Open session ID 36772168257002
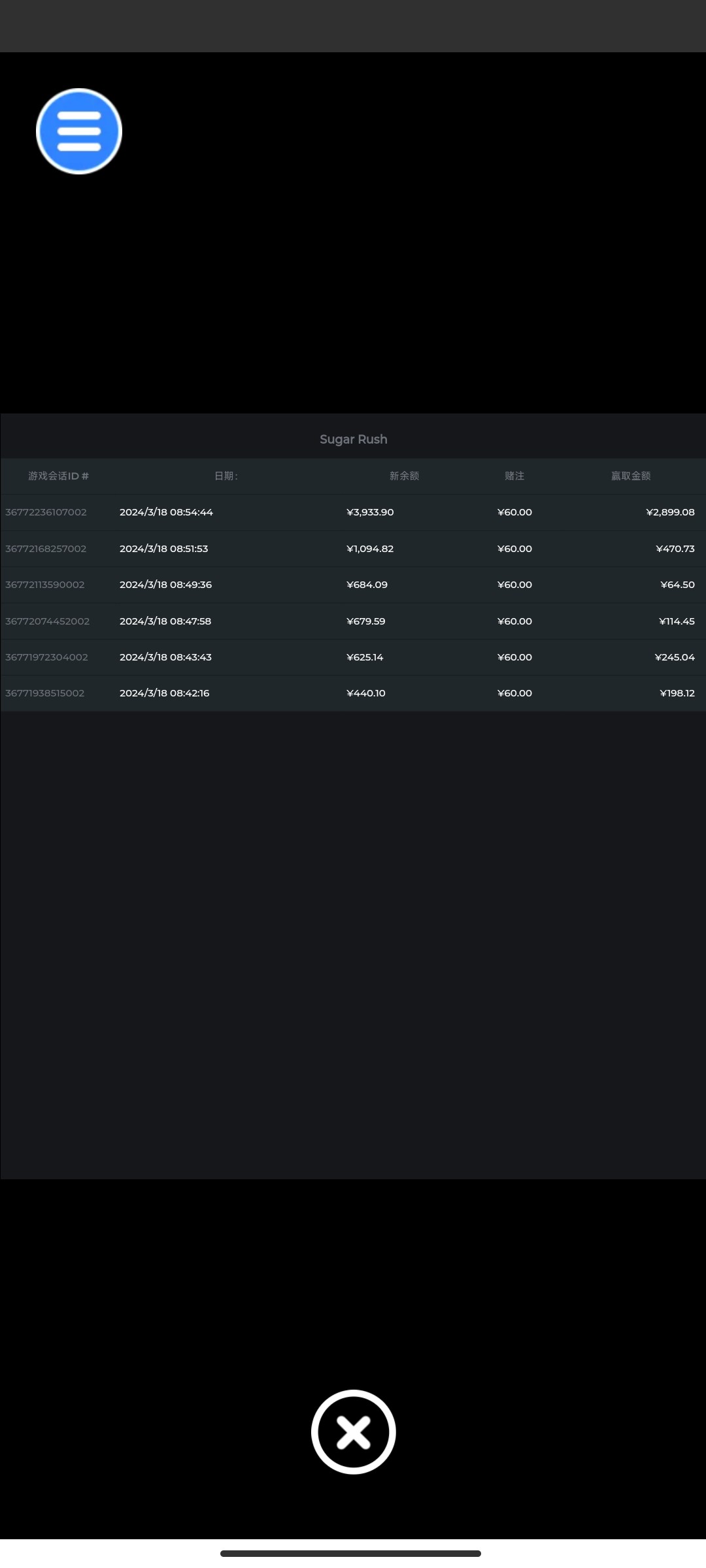The width and height of the screenshot is (706, 1568). point(46,549)
